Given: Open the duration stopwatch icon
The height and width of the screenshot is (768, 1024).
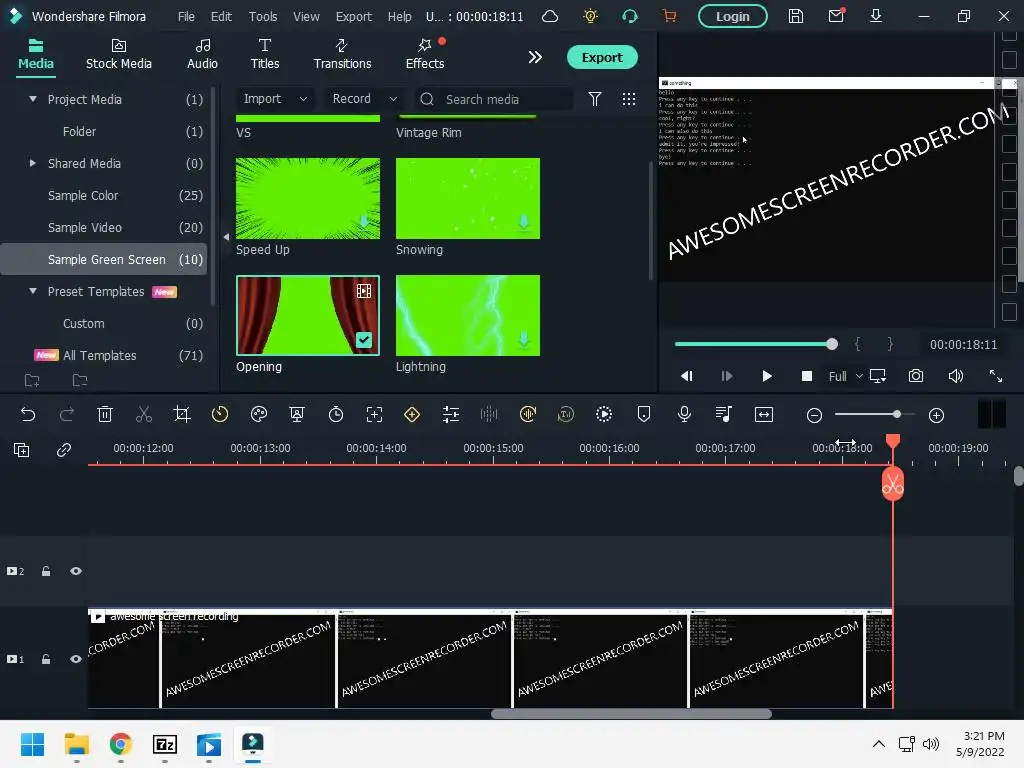Looking at the screenshot, I should pos(336,415).
